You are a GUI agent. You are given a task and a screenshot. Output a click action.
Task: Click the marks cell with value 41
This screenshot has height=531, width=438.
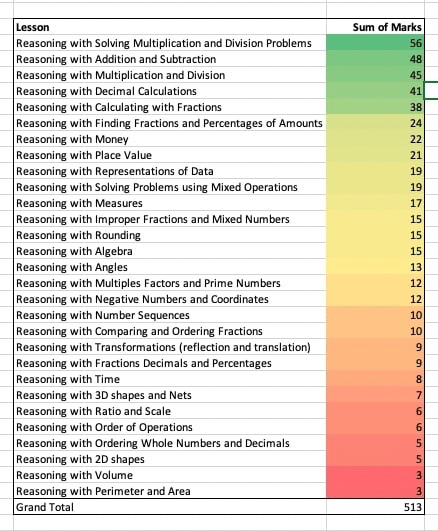375,91
